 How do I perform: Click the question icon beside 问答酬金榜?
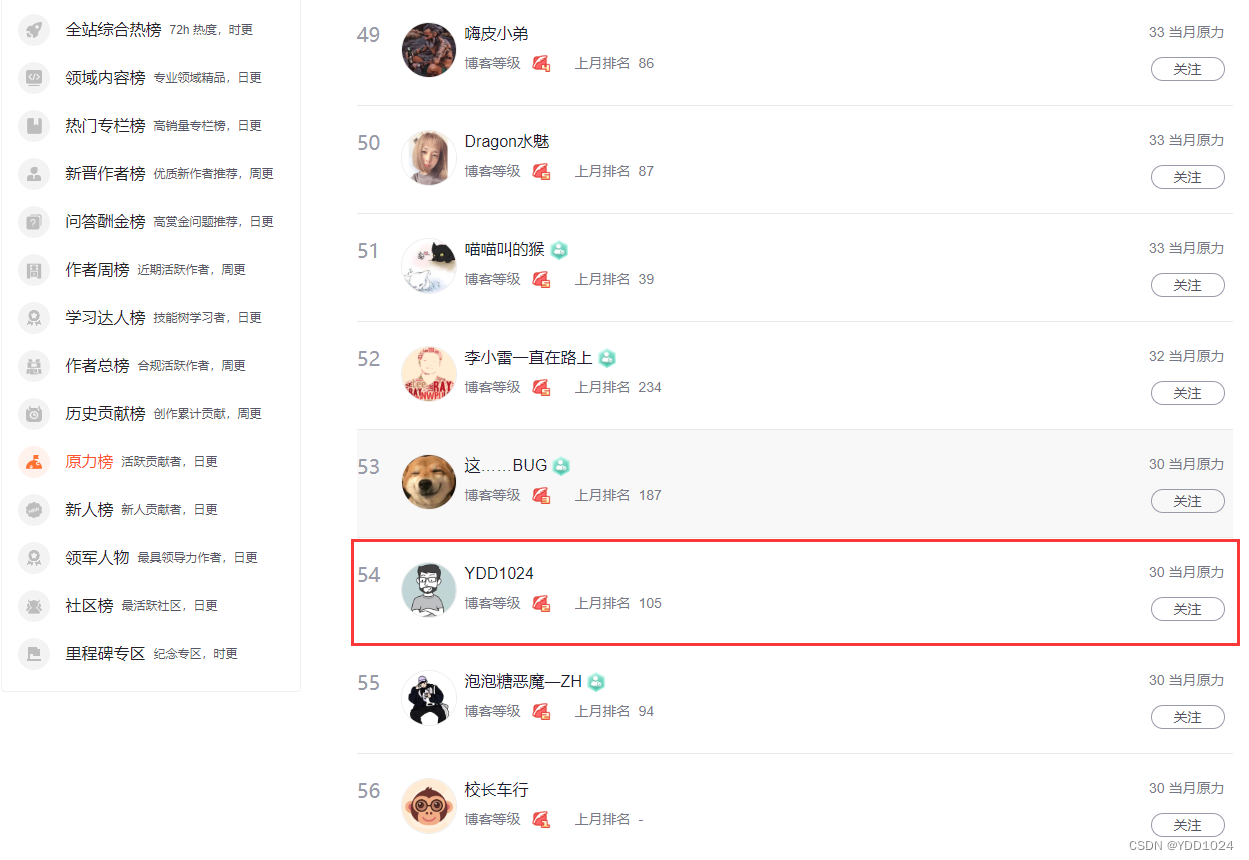(x=34, y=222)
